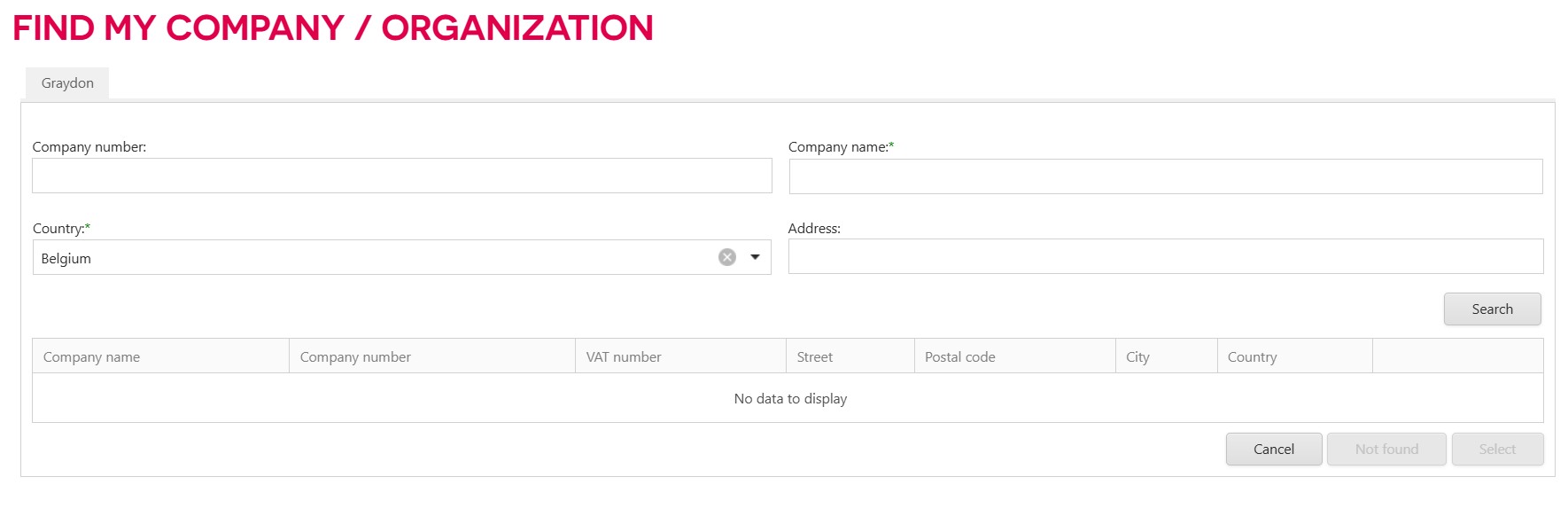Screen dimensions: 1568x532
Task: Clear the Belgium country selection
Action: click(x=726, y=257)
